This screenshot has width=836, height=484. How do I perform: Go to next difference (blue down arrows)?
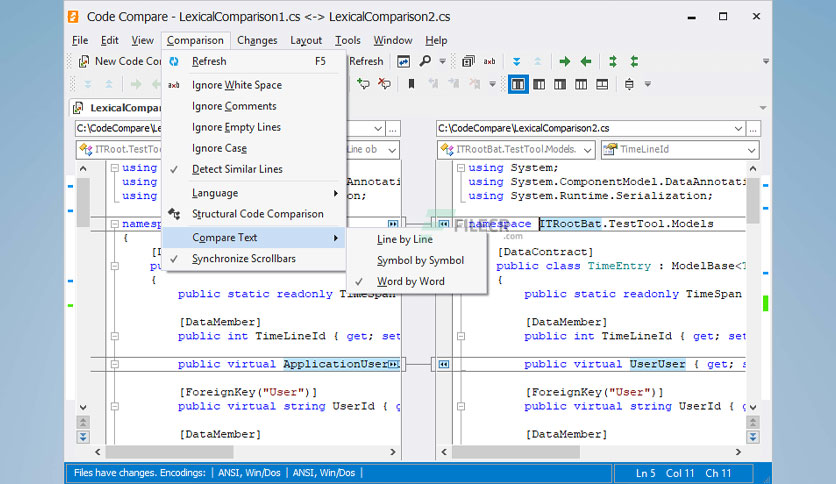pyautogui.click(x=517, y=62)
